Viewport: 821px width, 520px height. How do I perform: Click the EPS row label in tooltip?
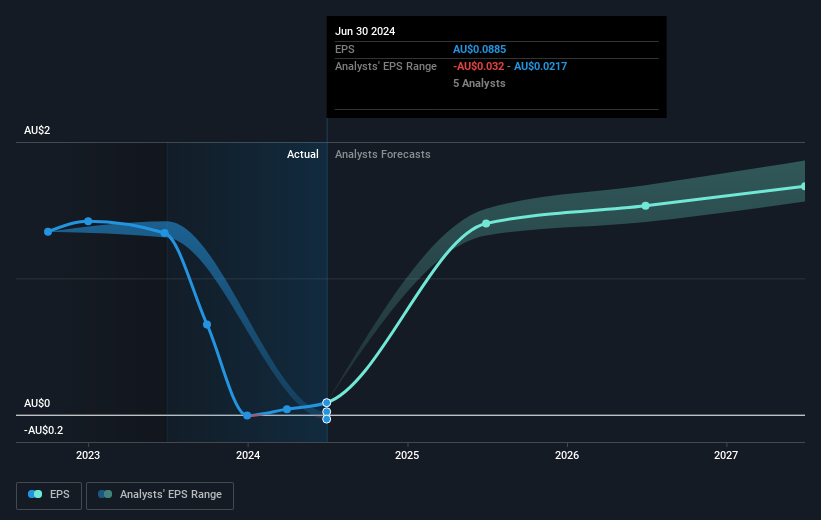[x=345, y=49]
